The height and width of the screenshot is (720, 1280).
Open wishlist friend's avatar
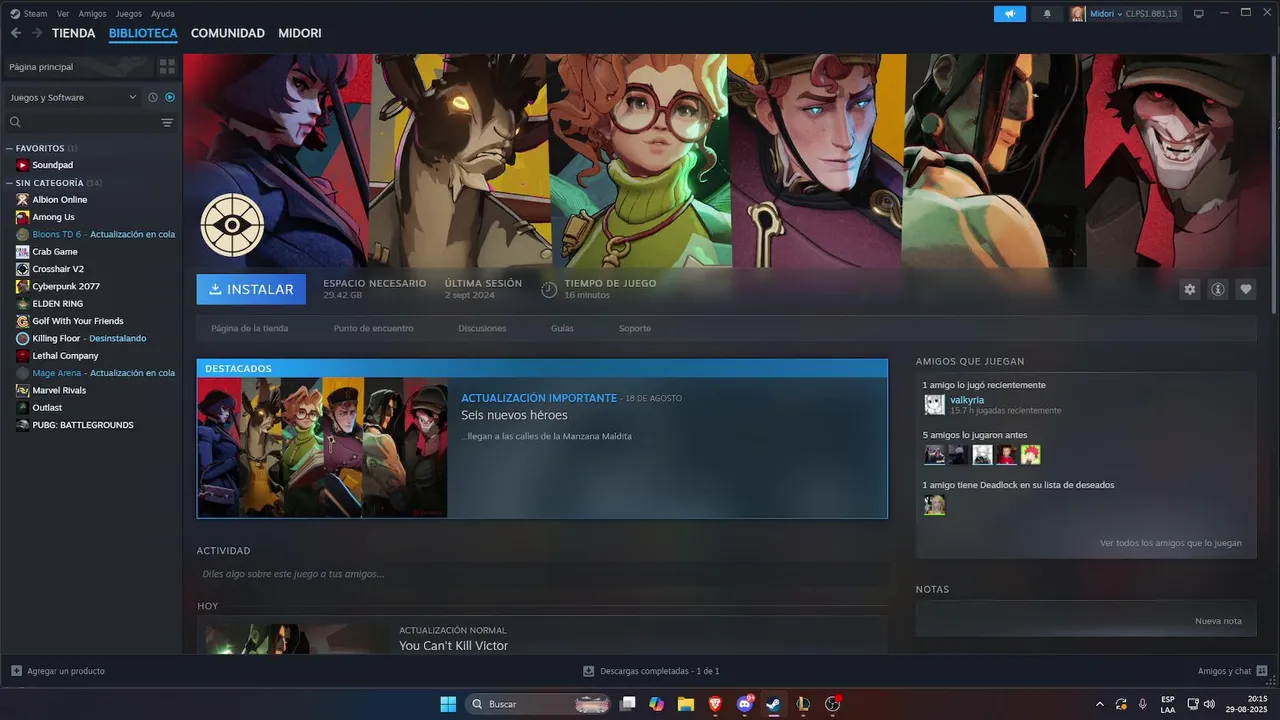934,505
